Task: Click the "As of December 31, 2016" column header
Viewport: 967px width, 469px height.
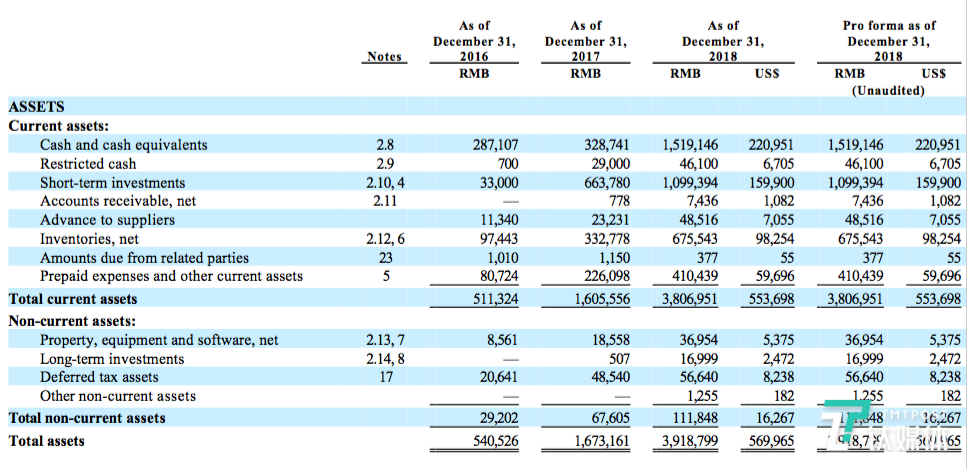Action: 474,41
